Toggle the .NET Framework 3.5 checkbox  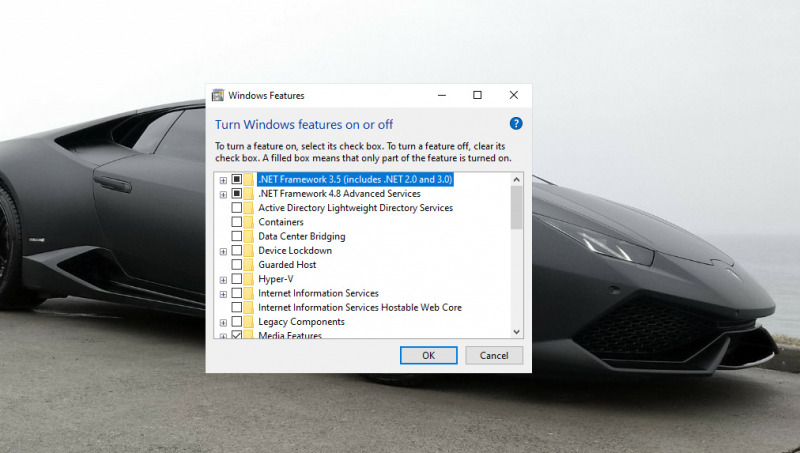pyautogui.click(x=236, y=179)
